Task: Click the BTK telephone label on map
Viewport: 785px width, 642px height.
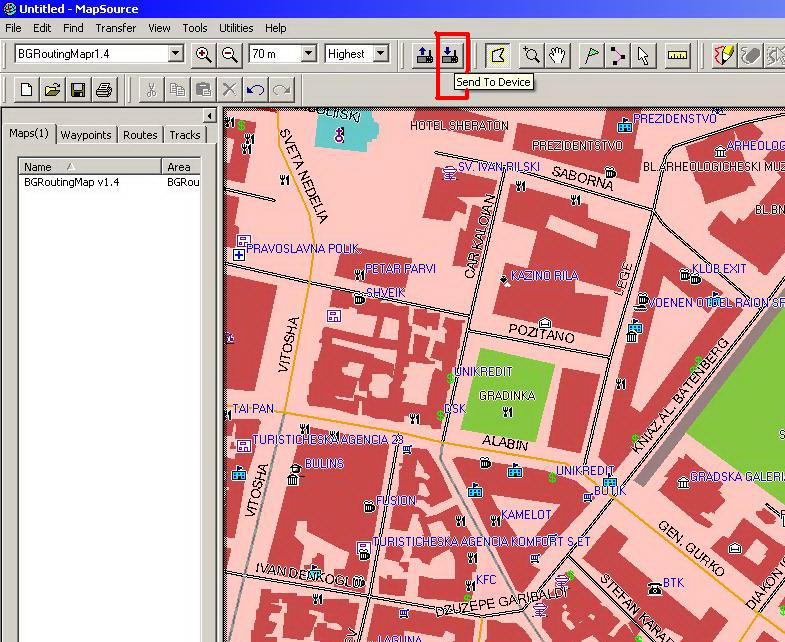Action: pos(673,582)
